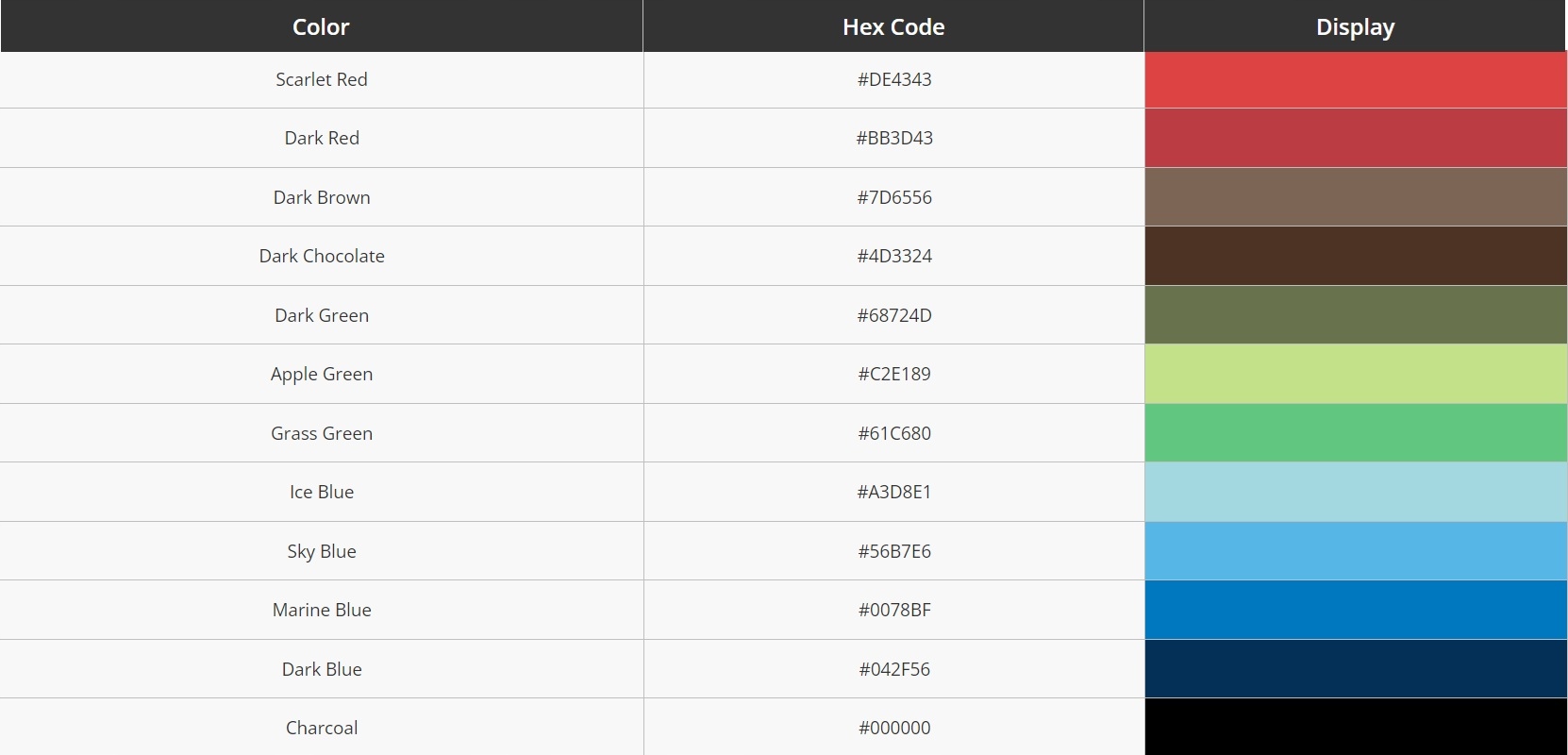Screen dimensions: 1568x755
Task: Choose the Dark Blue display swatch
Action: pos(1355,669)
